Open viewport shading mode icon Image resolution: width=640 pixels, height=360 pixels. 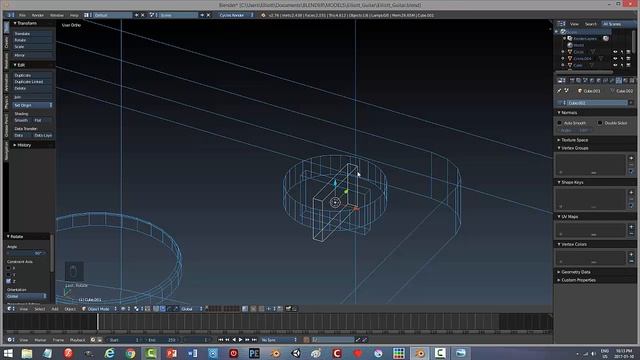tap(124, 309)
